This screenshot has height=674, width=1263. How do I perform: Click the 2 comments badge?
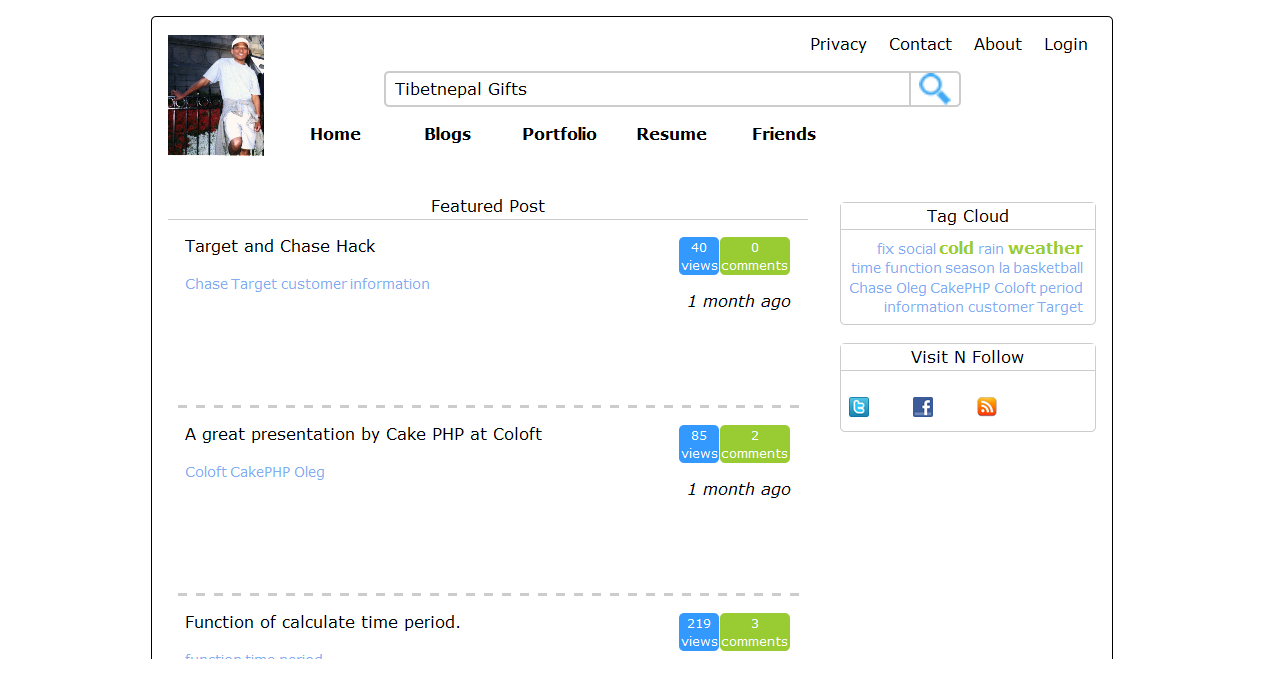coord(755,444)
